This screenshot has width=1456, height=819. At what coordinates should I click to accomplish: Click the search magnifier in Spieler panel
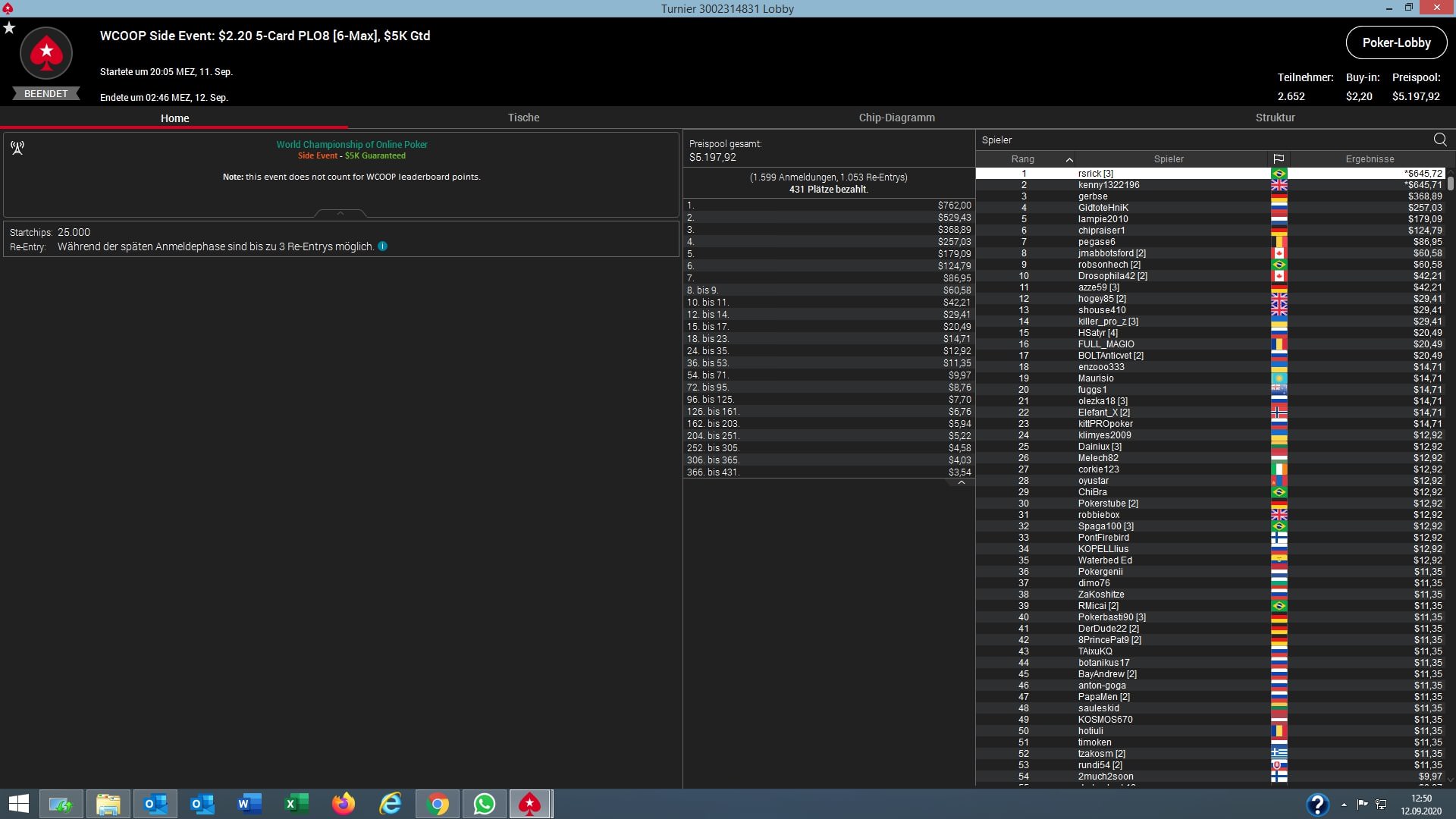tap(1440, 140)
